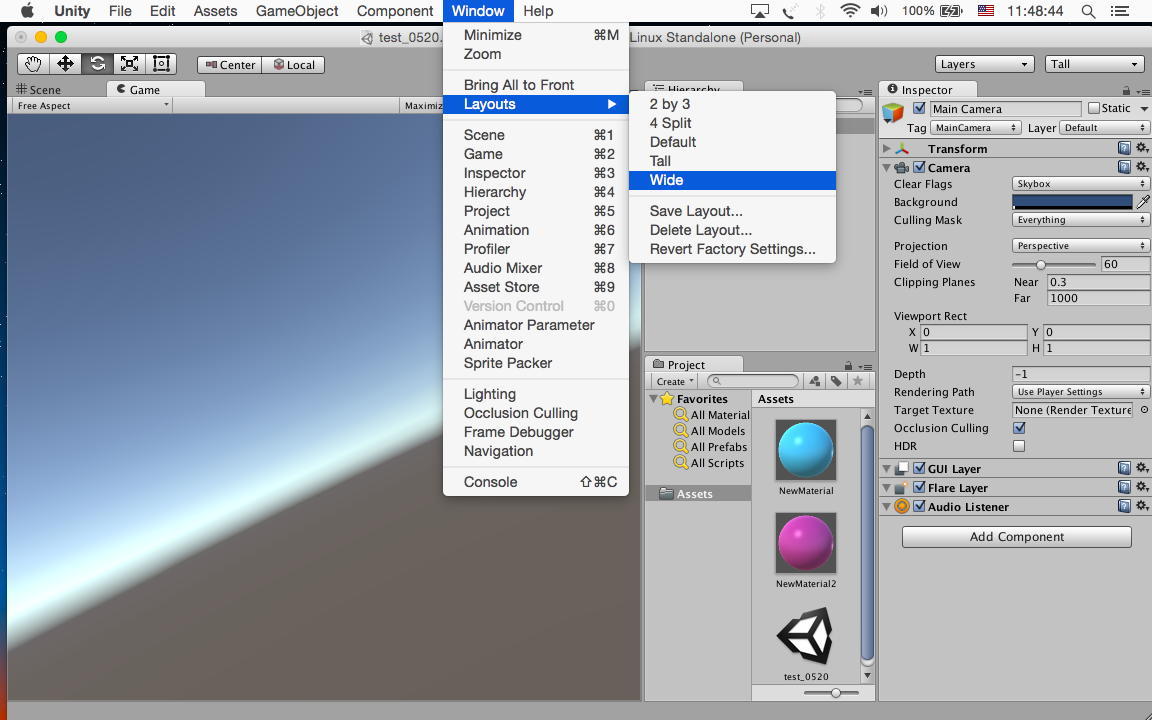Viewport: 1152px width, 720px height.
Task: Open the Layer Default dropdown
Action: coord(1104,128)
